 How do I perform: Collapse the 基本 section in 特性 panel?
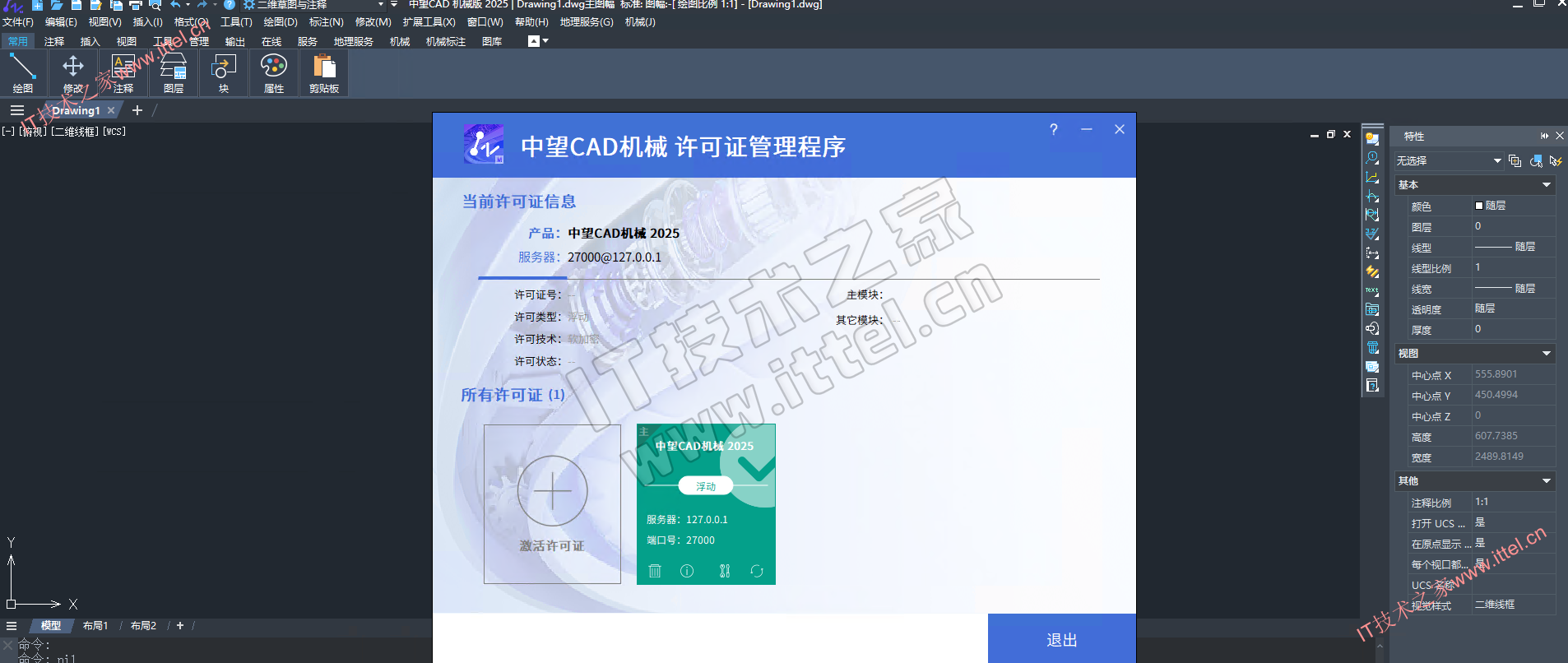1547,185
